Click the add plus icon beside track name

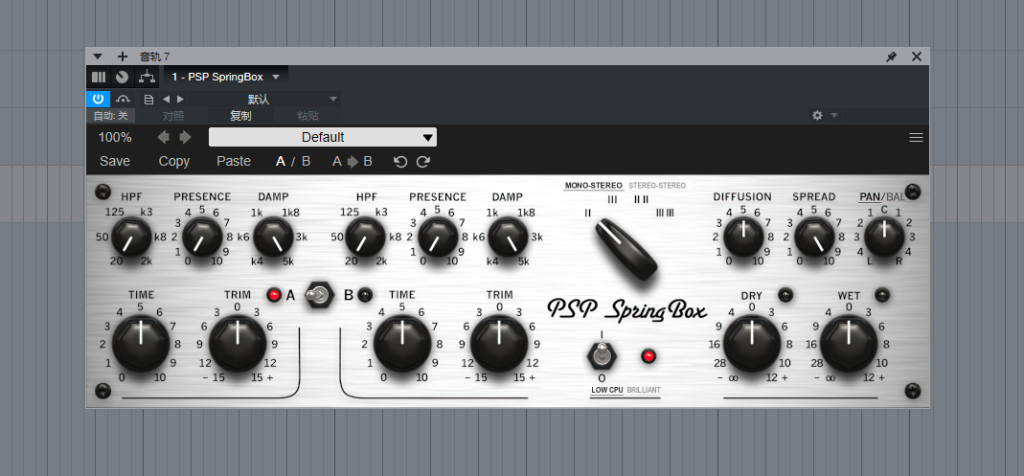coord(122,57)
